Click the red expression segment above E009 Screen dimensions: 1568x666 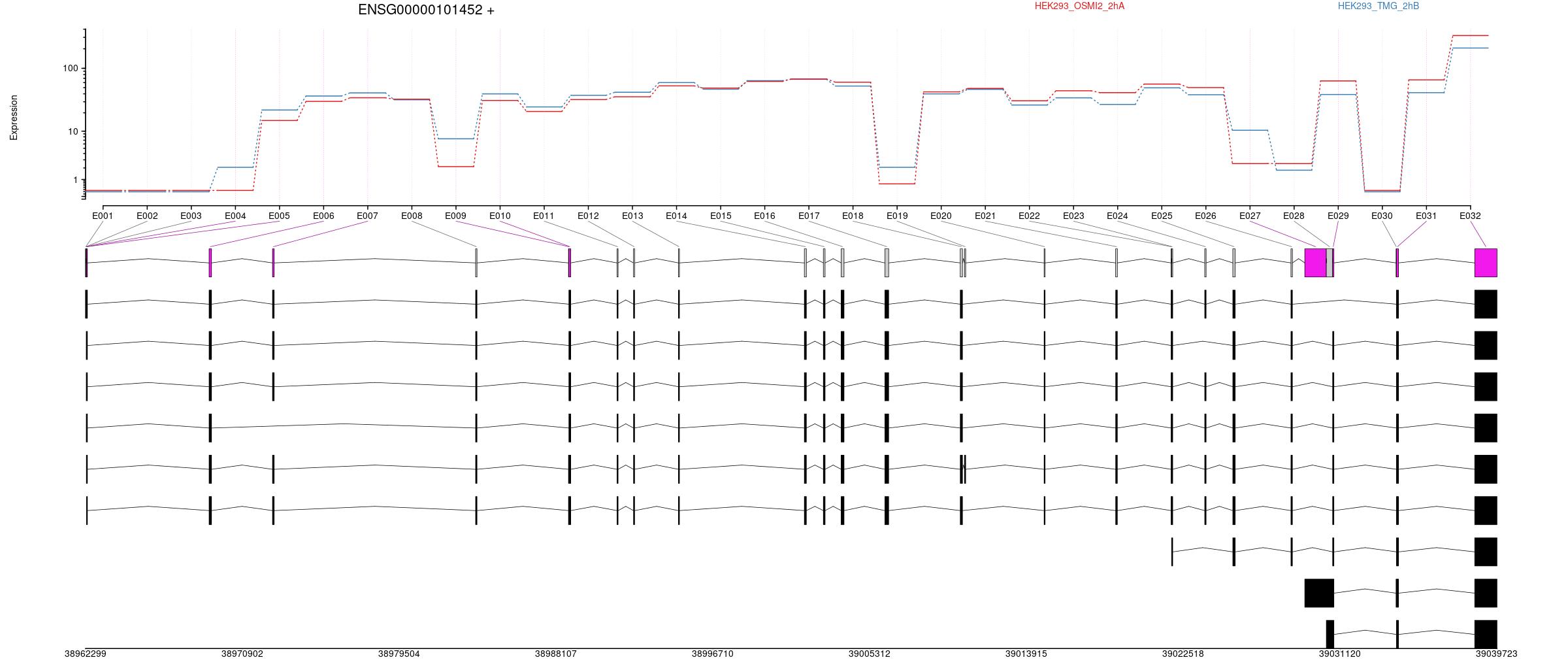pos(455,167)
